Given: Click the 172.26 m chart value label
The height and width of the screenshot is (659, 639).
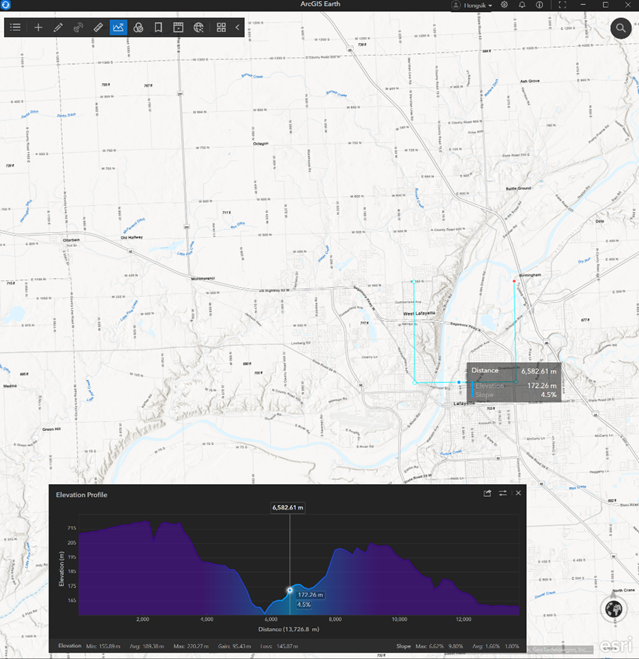Looking at the screenshot, I should click(310, 595).
